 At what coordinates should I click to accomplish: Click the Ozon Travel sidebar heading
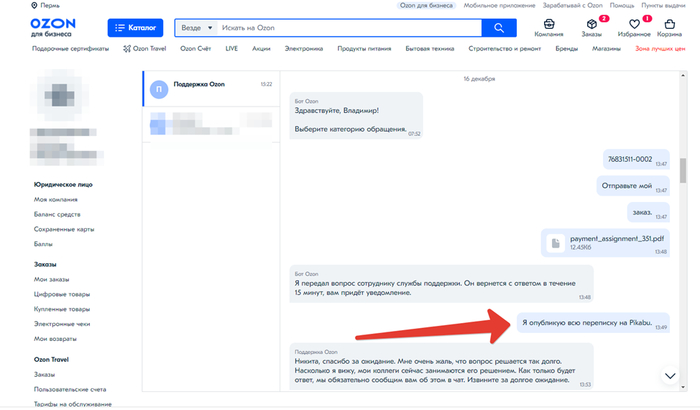click(51, 360)
